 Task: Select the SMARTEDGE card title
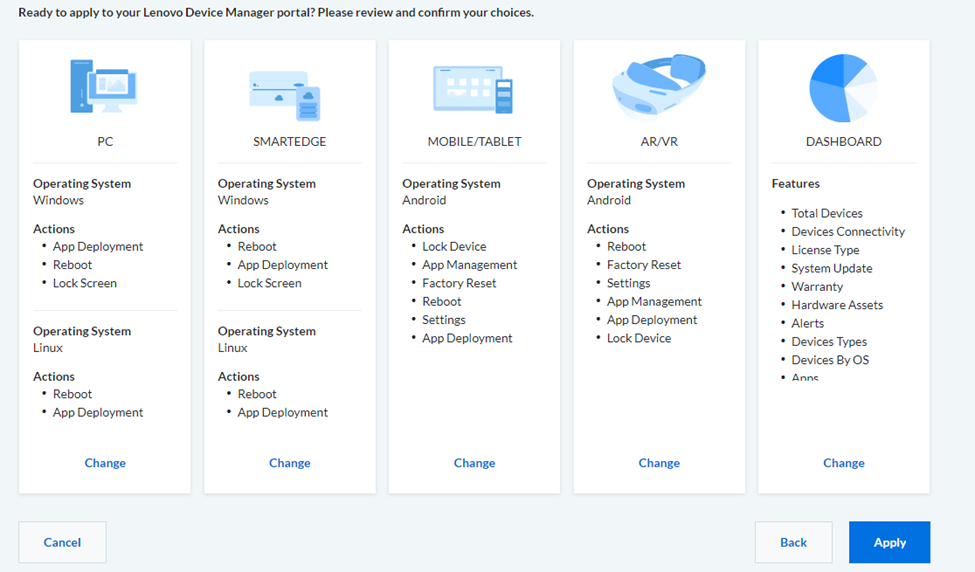pos(290,142)
